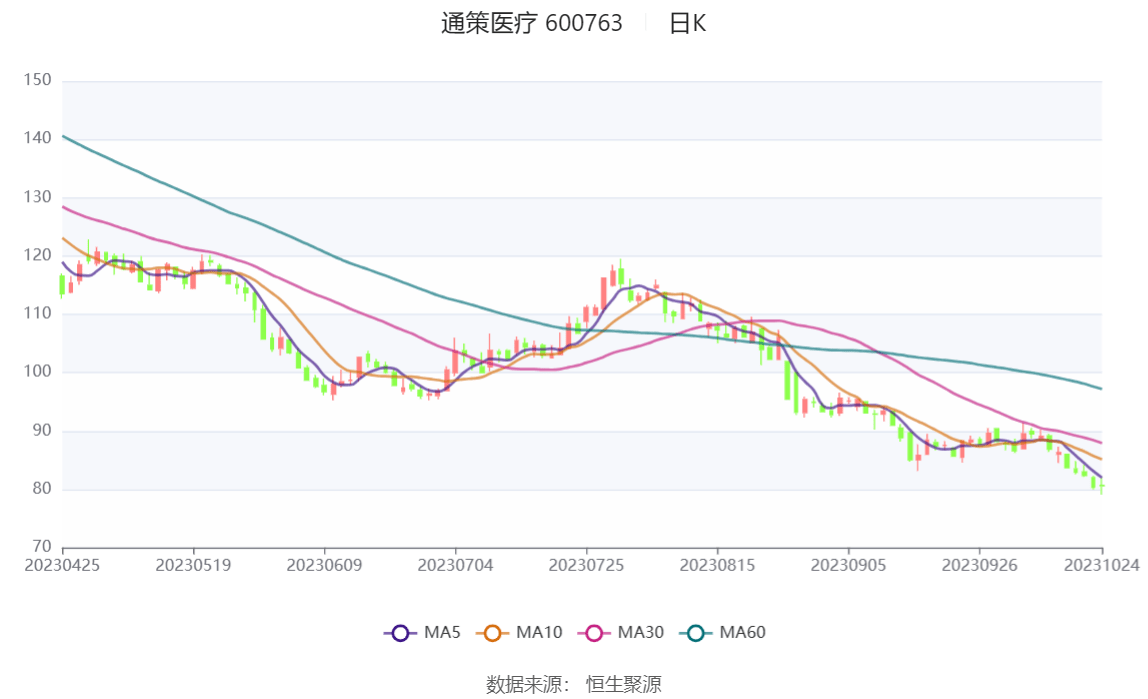Click the 100 price label on the y-axis

point(36,372)
